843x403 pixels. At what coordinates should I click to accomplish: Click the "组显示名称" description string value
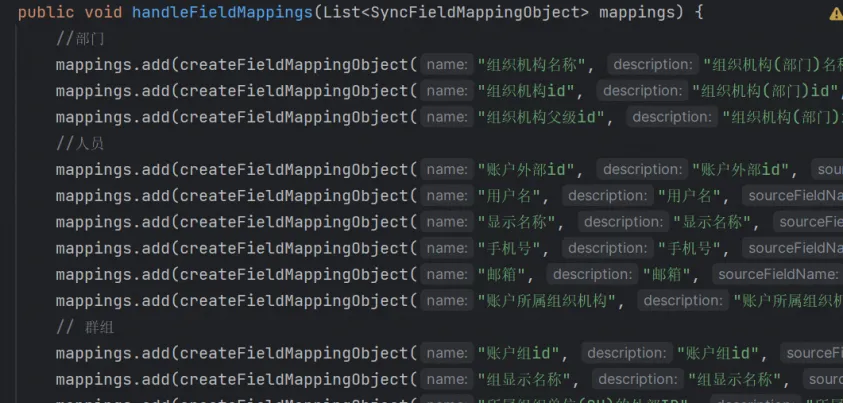(734, 379)
